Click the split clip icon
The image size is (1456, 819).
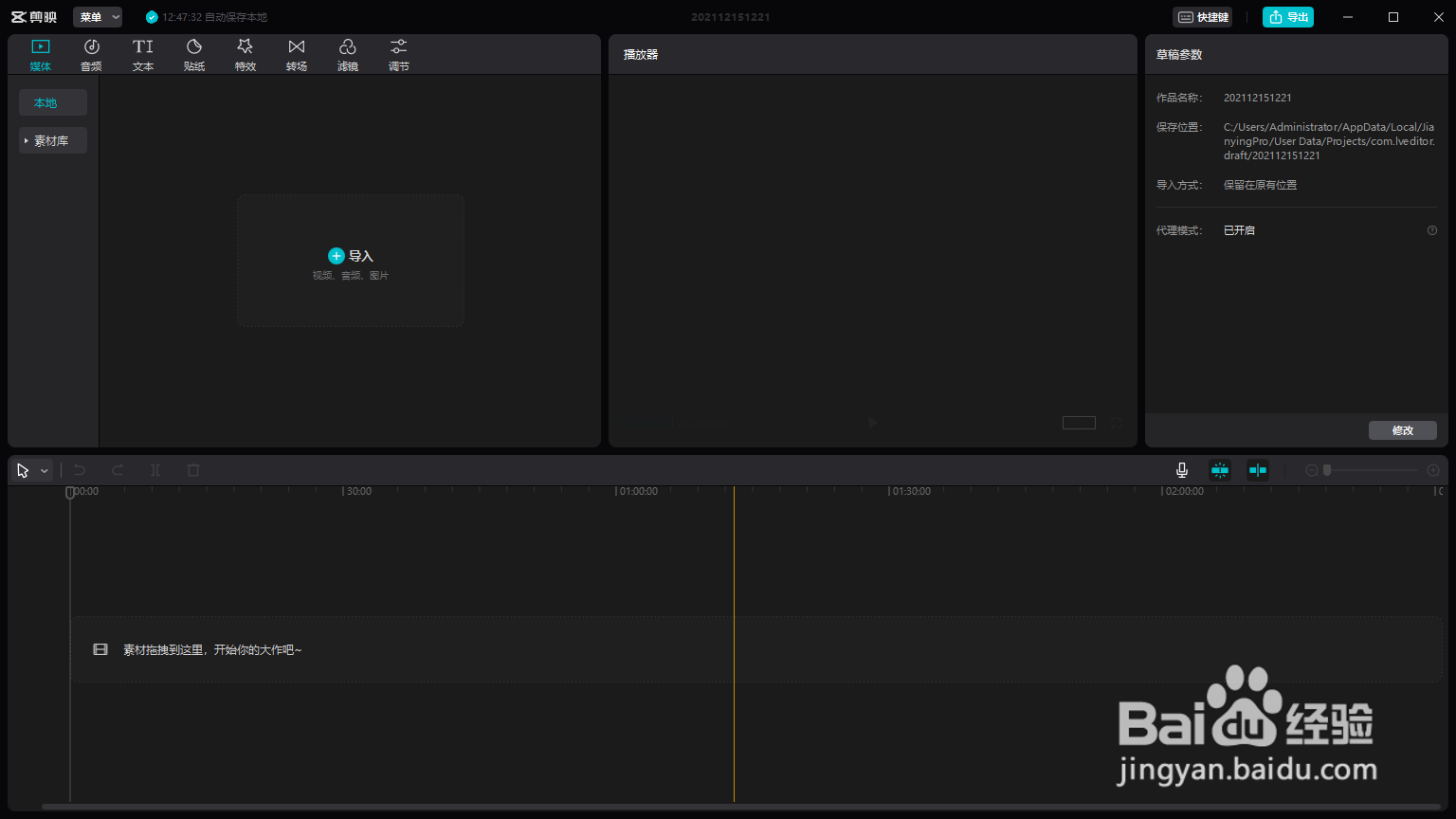click(155, 470)
